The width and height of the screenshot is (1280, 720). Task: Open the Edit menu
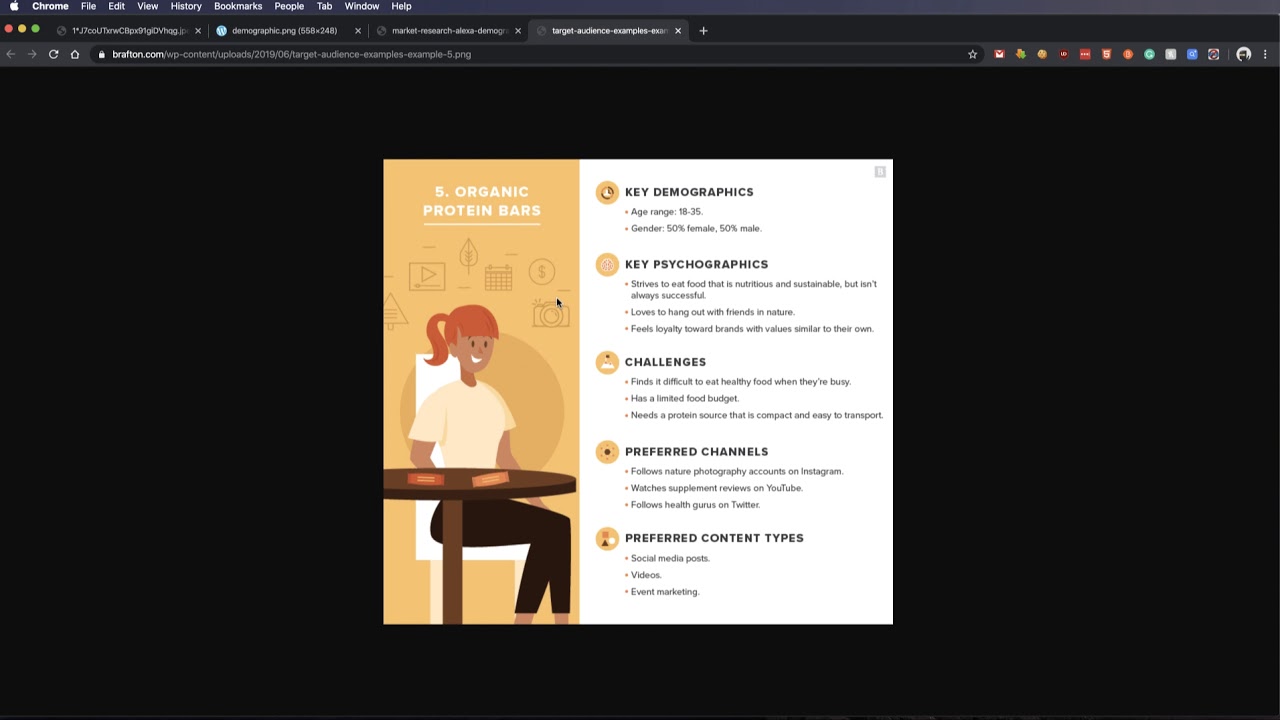coord(117,6)
